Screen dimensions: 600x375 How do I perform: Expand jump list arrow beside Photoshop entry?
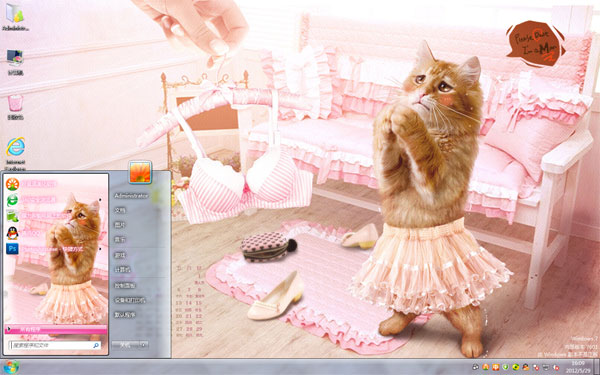click(x=100, y=249)
